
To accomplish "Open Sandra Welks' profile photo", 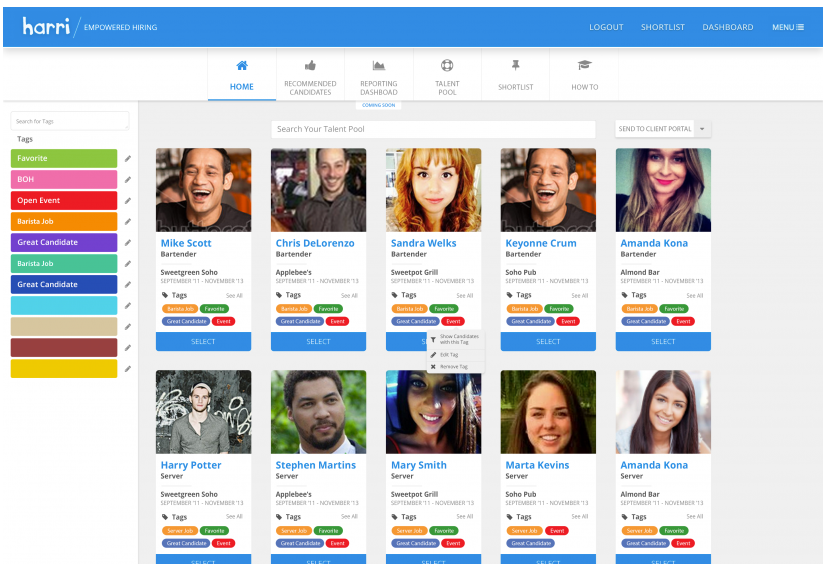I will point(434,190).
